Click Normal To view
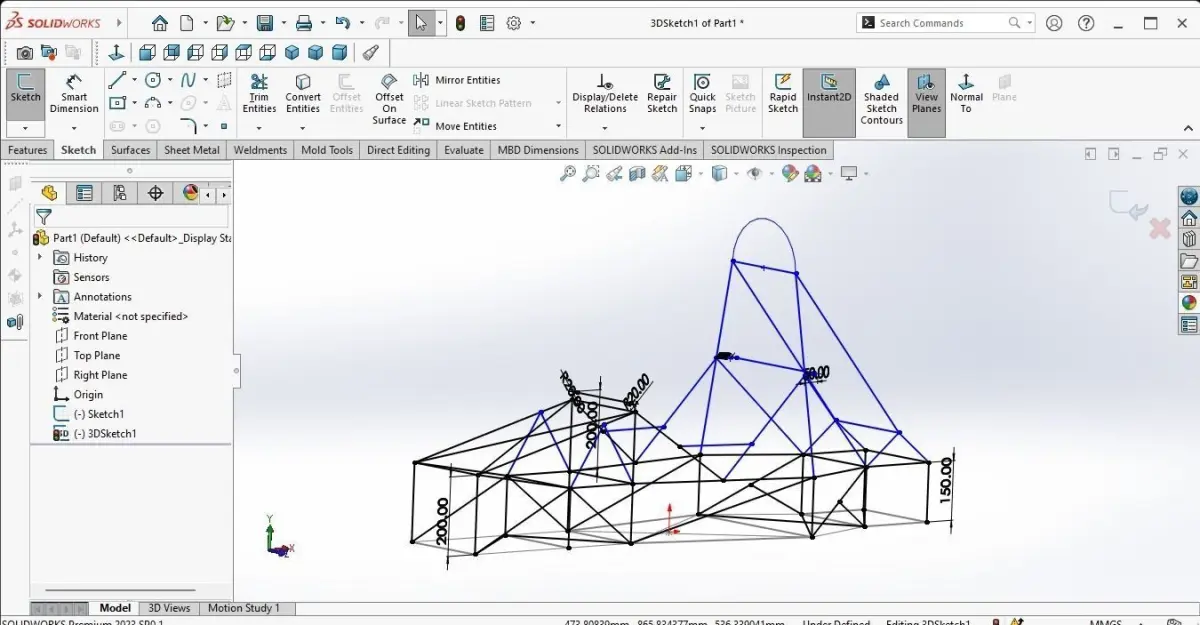The width and height of the screenshot is (1200, 625). tap(966, 93)
